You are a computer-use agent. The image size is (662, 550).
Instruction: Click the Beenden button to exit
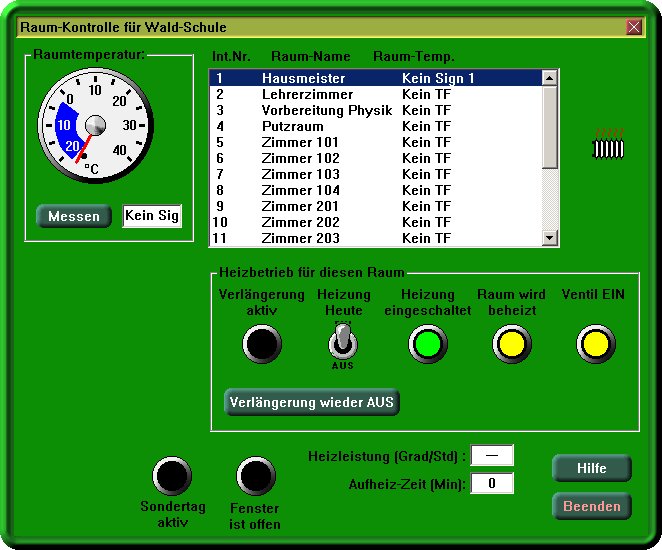click(592, 506)
